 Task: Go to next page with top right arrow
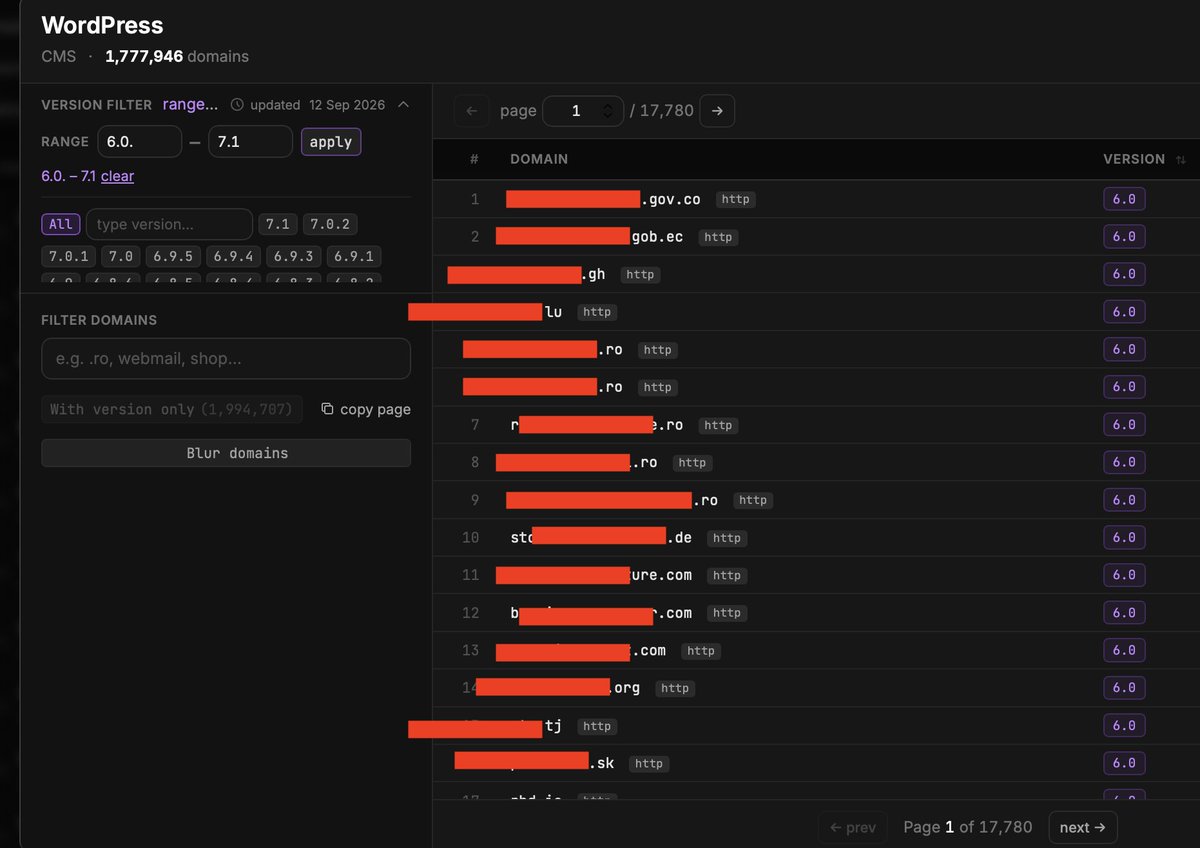pyautogui.click(x=717, y=111)
